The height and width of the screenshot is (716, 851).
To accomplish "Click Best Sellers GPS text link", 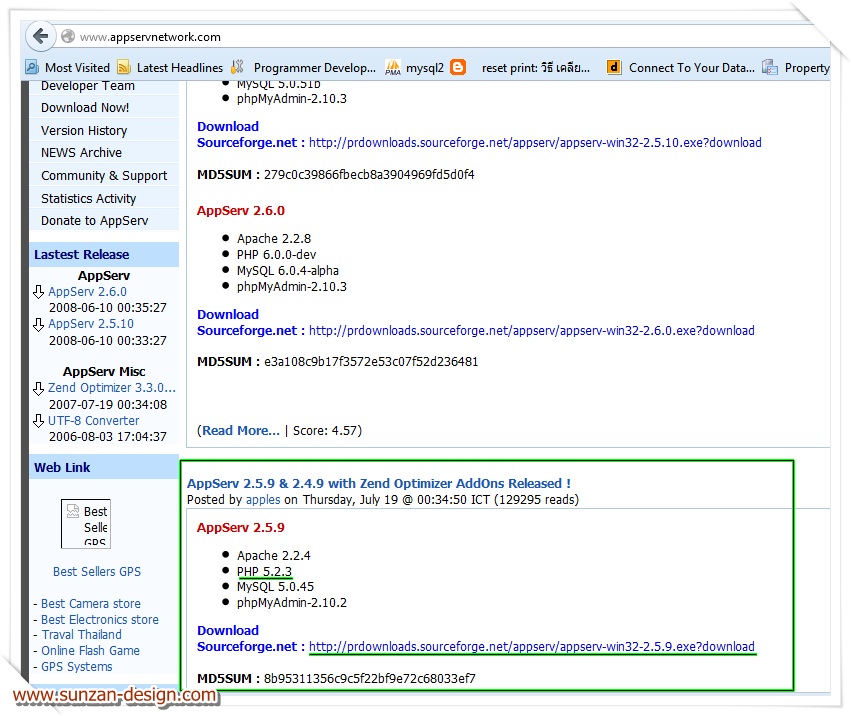I will point(97,572).
